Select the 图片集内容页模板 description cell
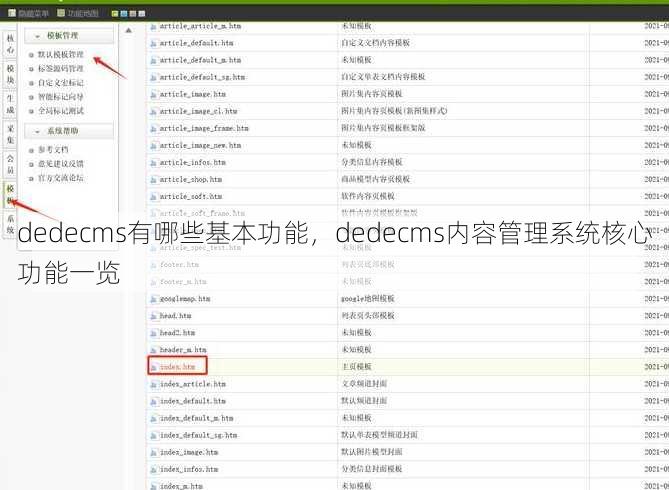 372,94
